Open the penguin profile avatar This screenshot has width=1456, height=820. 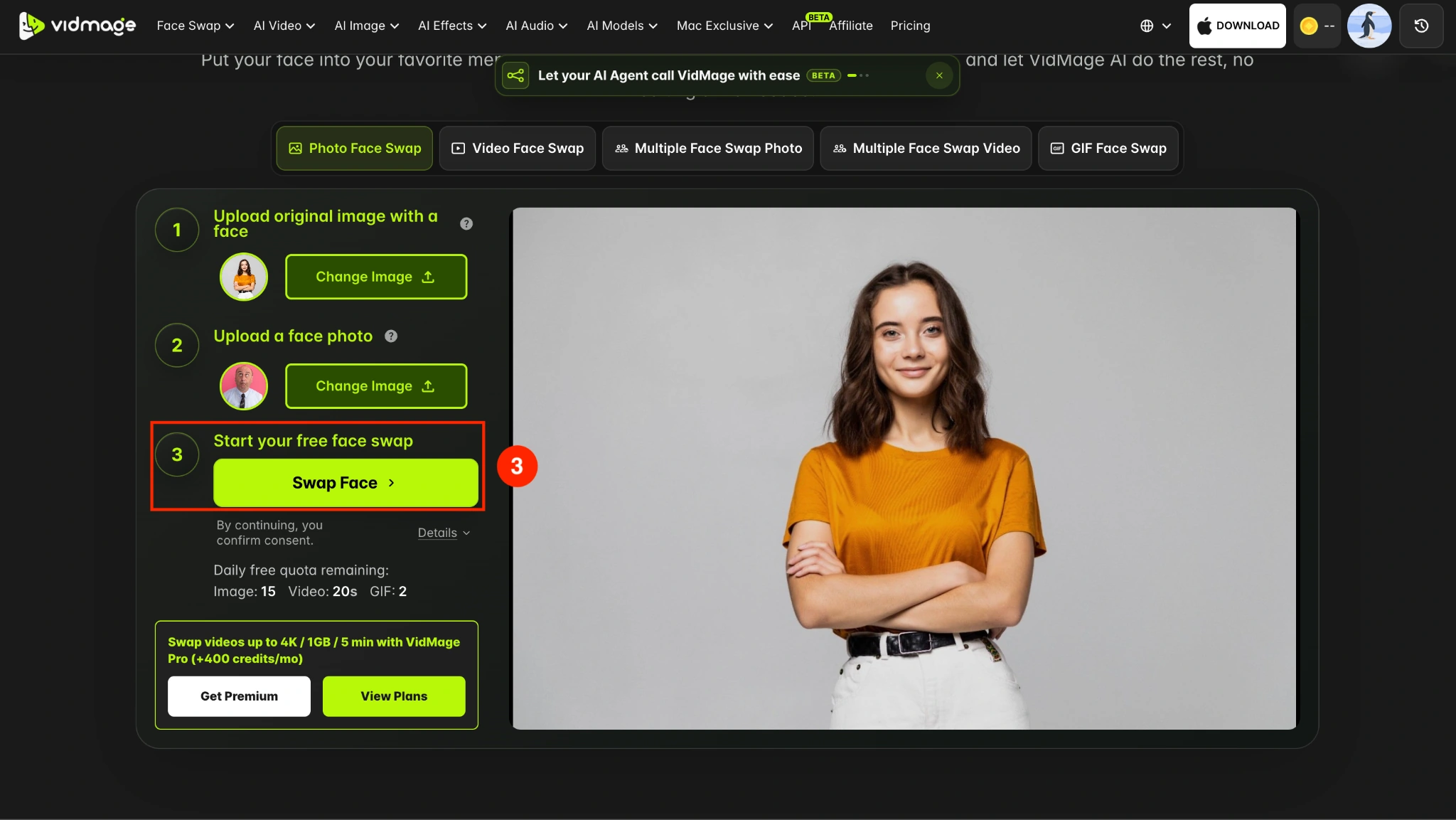[x=1369, y=26]
